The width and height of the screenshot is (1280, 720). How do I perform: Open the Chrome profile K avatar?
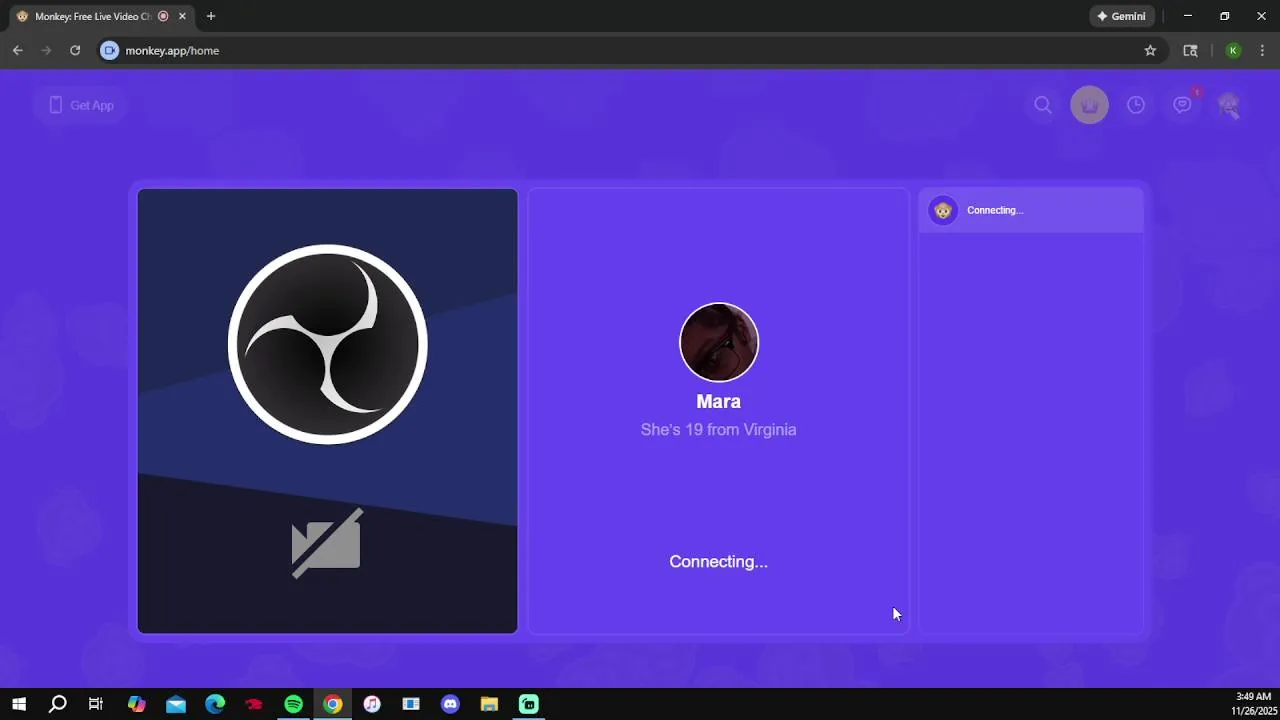click(1233, 50)
